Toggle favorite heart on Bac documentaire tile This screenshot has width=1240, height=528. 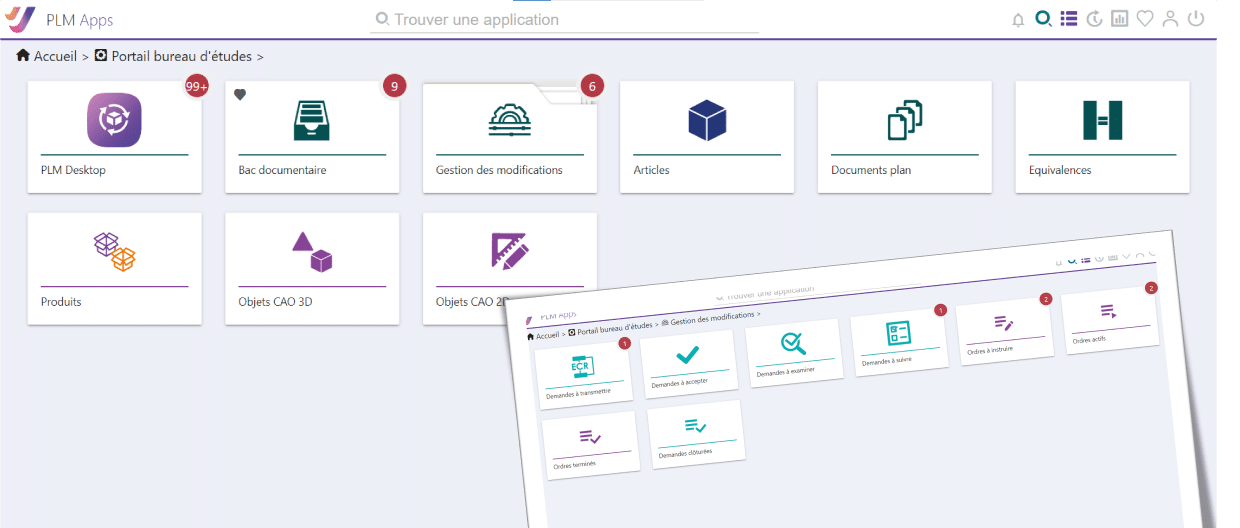(240, 95)
